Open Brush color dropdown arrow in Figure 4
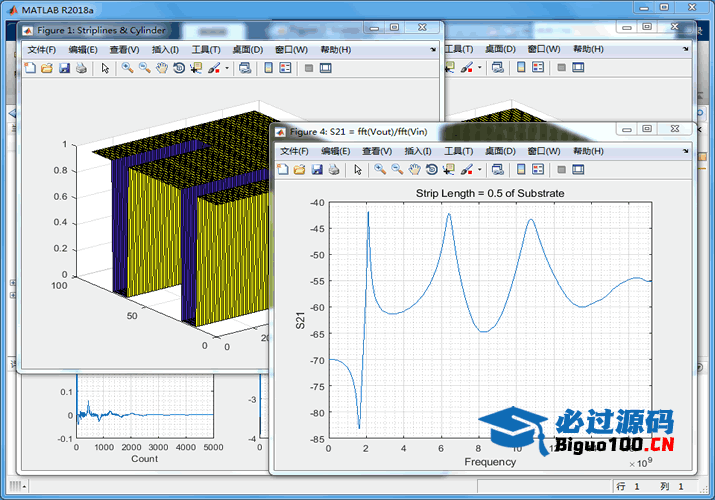 click(x=479, y=170)
